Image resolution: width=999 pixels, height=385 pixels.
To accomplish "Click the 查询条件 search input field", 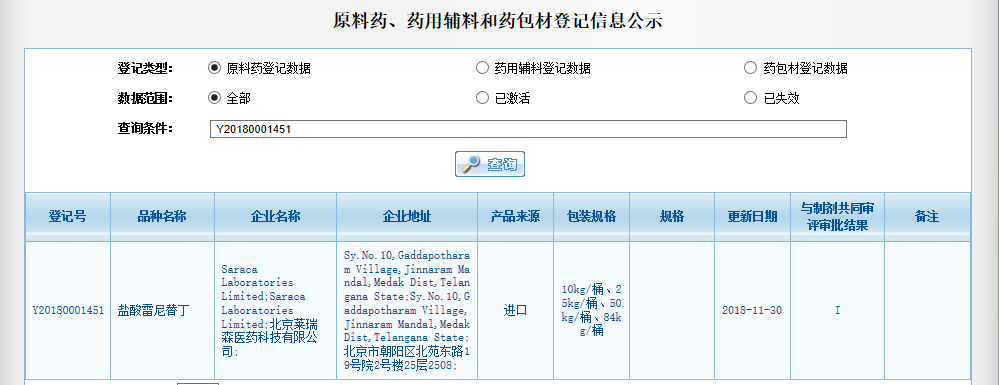I will pyautogui.click(x=528, y=129).
